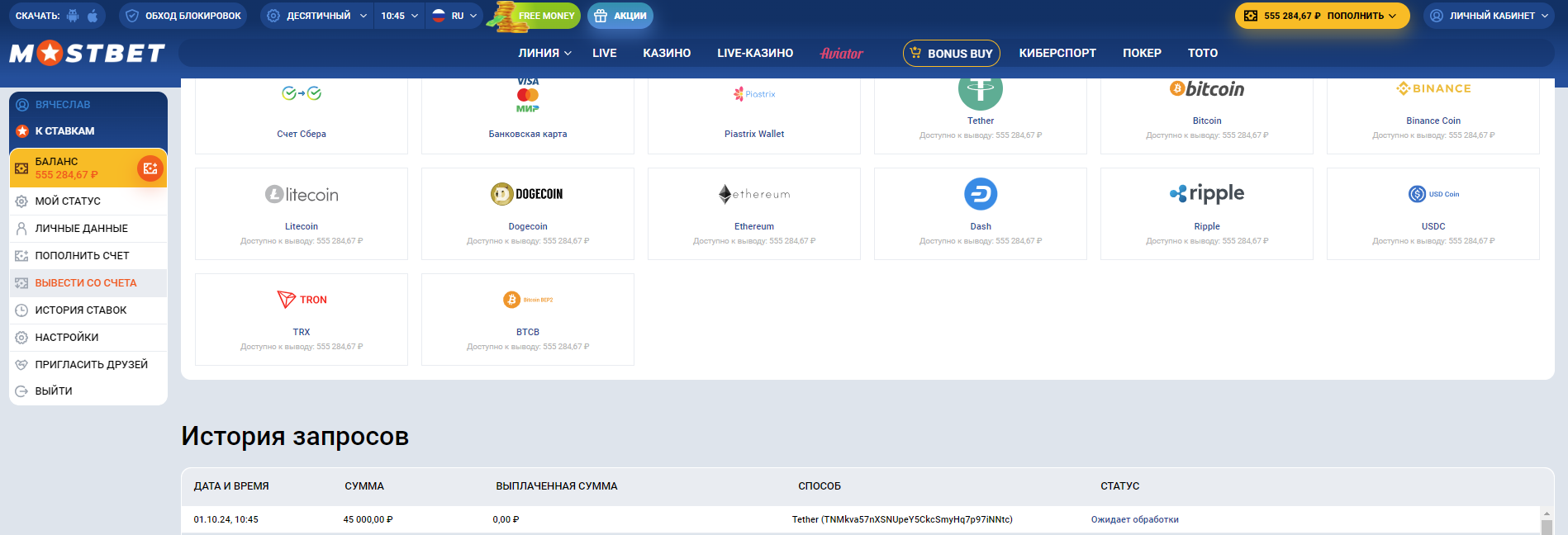This screenshot has height=535, width=1568.
Task: Click the exit icon beside ВЫЙТИ
Action: coord(21,391)
